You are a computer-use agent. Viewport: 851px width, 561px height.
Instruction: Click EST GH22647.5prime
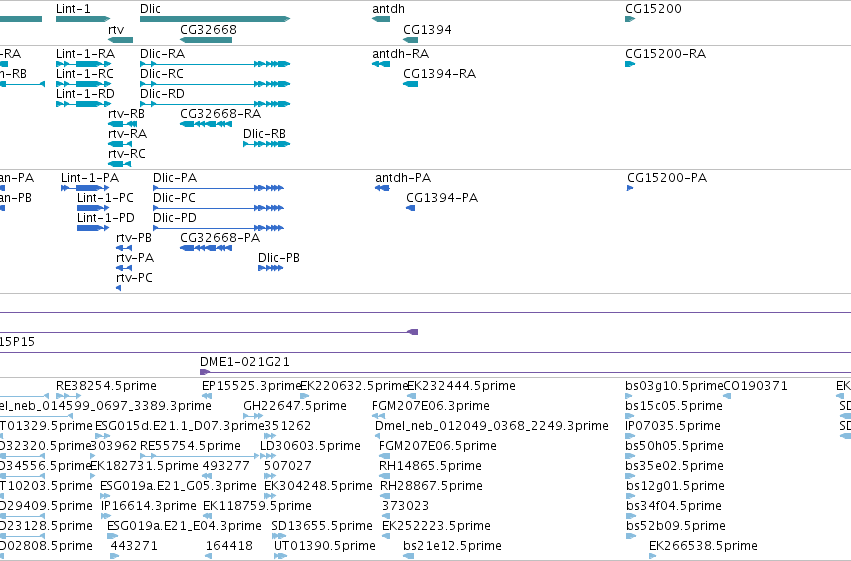[x=253, y=416]
